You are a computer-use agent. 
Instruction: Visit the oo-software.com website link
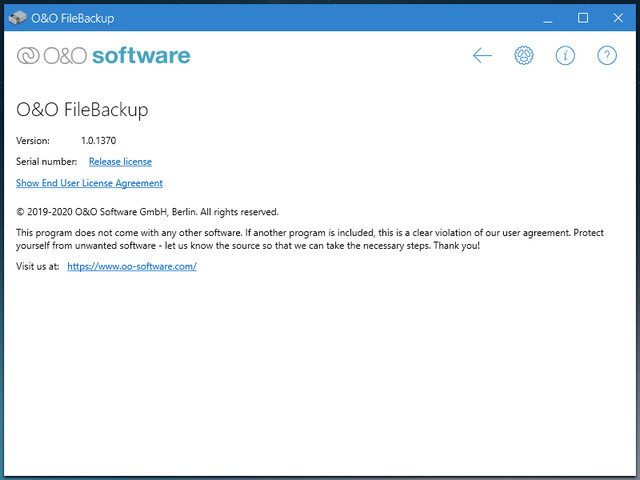pyautogui.click(x=131, y=267)
